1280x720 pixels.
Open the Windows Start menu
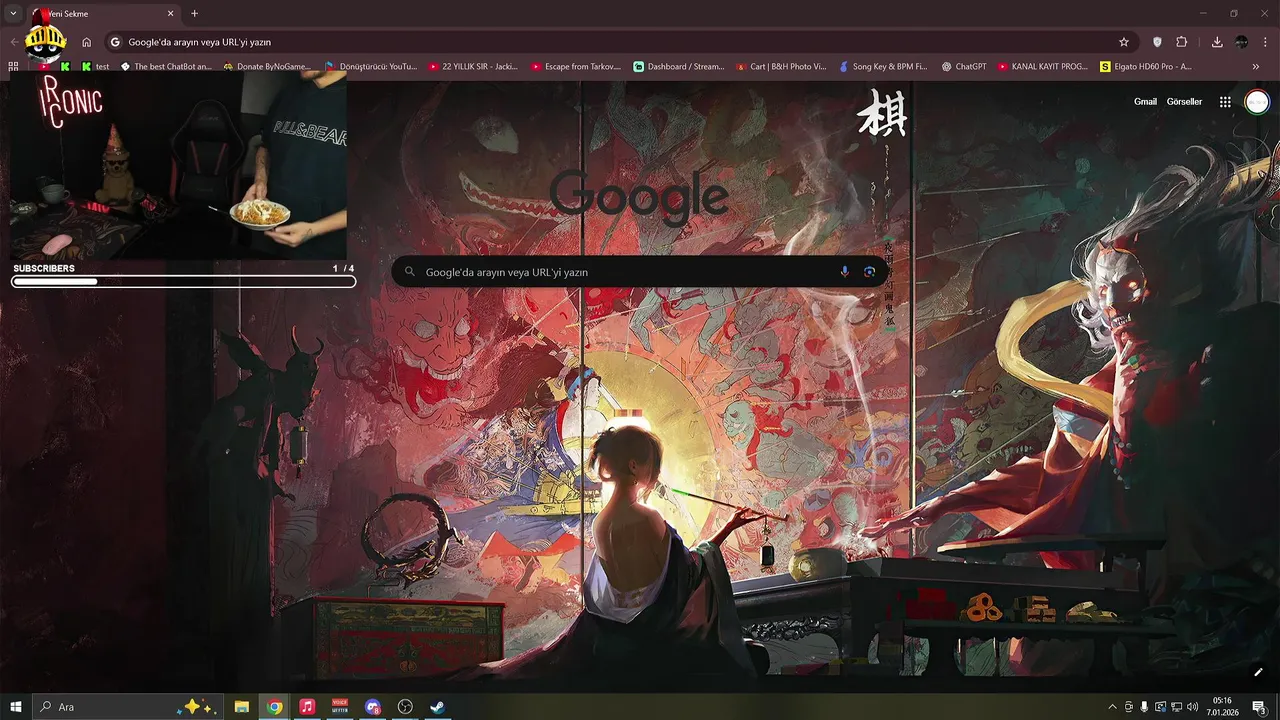[16, 707]
